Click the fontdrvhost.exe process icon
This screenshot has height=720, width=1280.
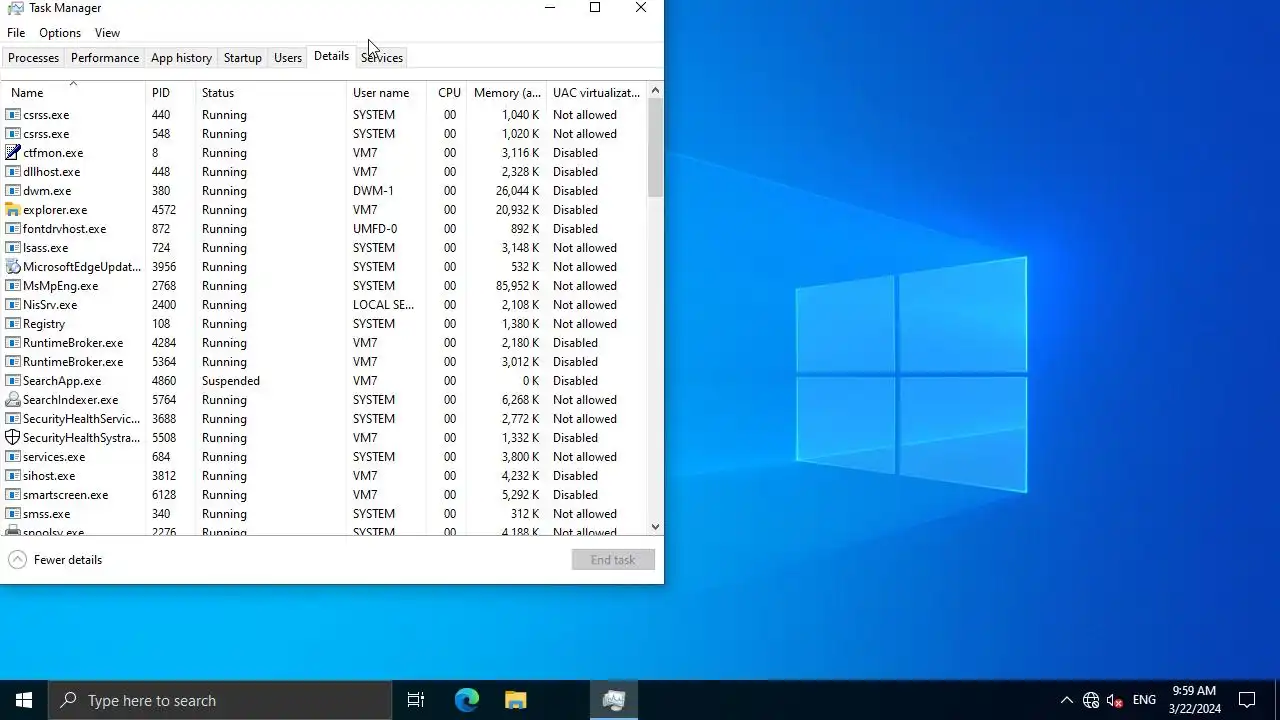(x=13, y=229)
